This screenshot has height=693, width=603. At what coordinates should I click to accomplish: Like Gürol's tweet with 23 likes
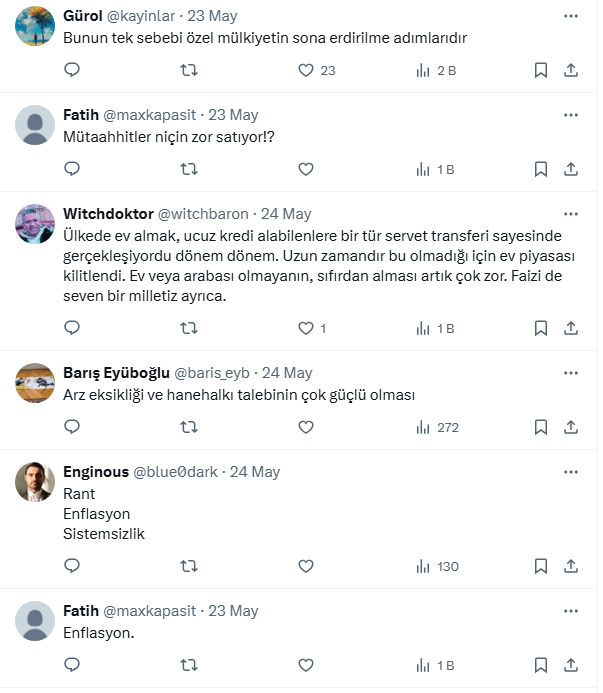coord(307,70)
